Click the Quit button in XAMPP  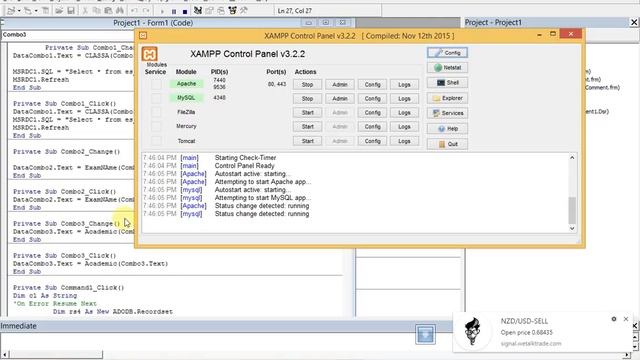[447, 144]
